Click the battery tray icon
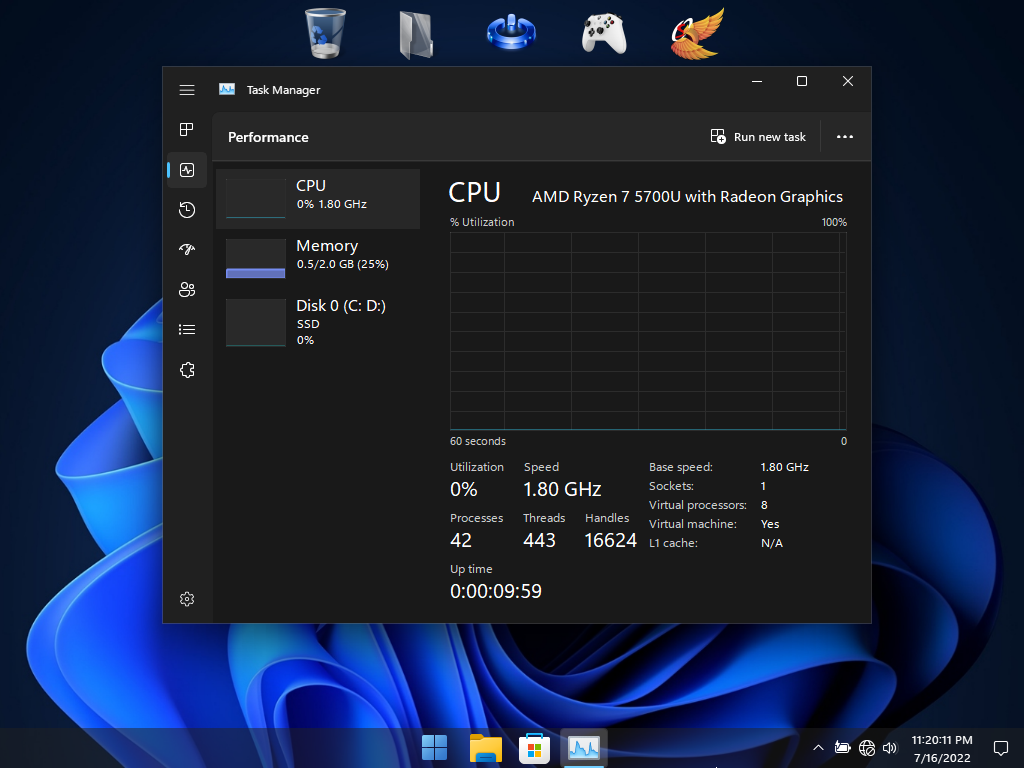Image resolution: width=1024 pixels, height=768 pixels. tap(842, 748)
